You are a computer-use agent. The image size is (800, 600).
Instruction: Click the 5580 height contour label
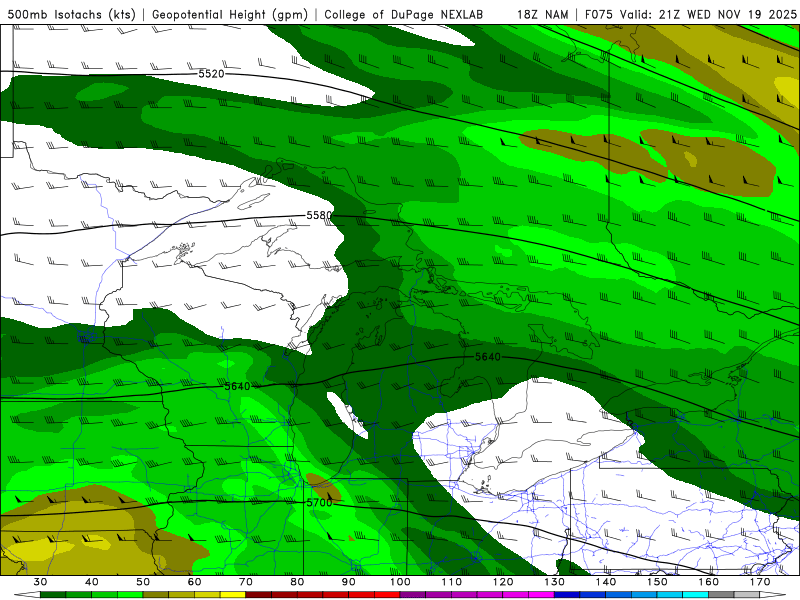(x=319, y=215)
